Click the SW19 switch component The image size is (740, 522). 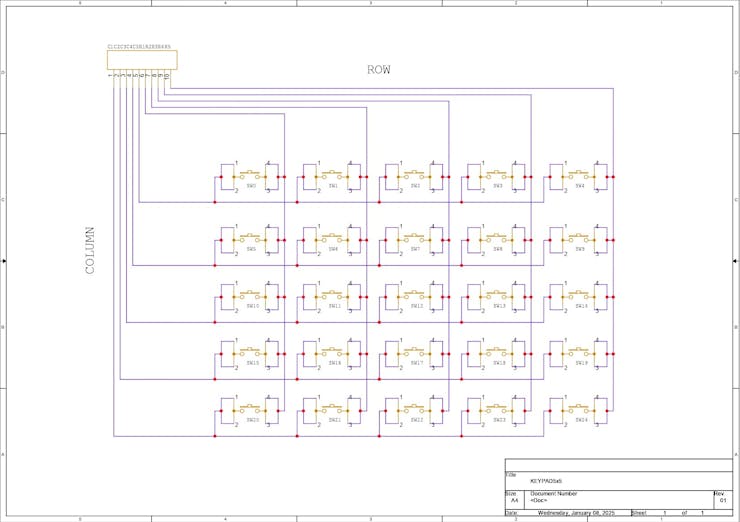(x=580, y=353)
